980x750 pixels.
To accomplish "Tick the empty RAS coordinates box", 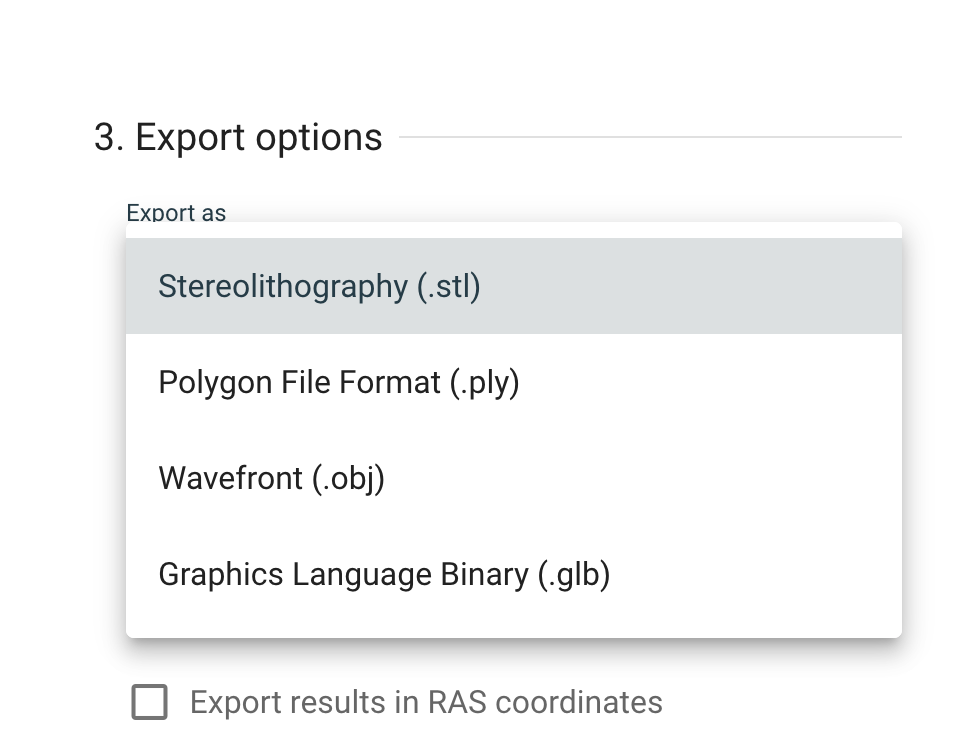I will (150, 702).
